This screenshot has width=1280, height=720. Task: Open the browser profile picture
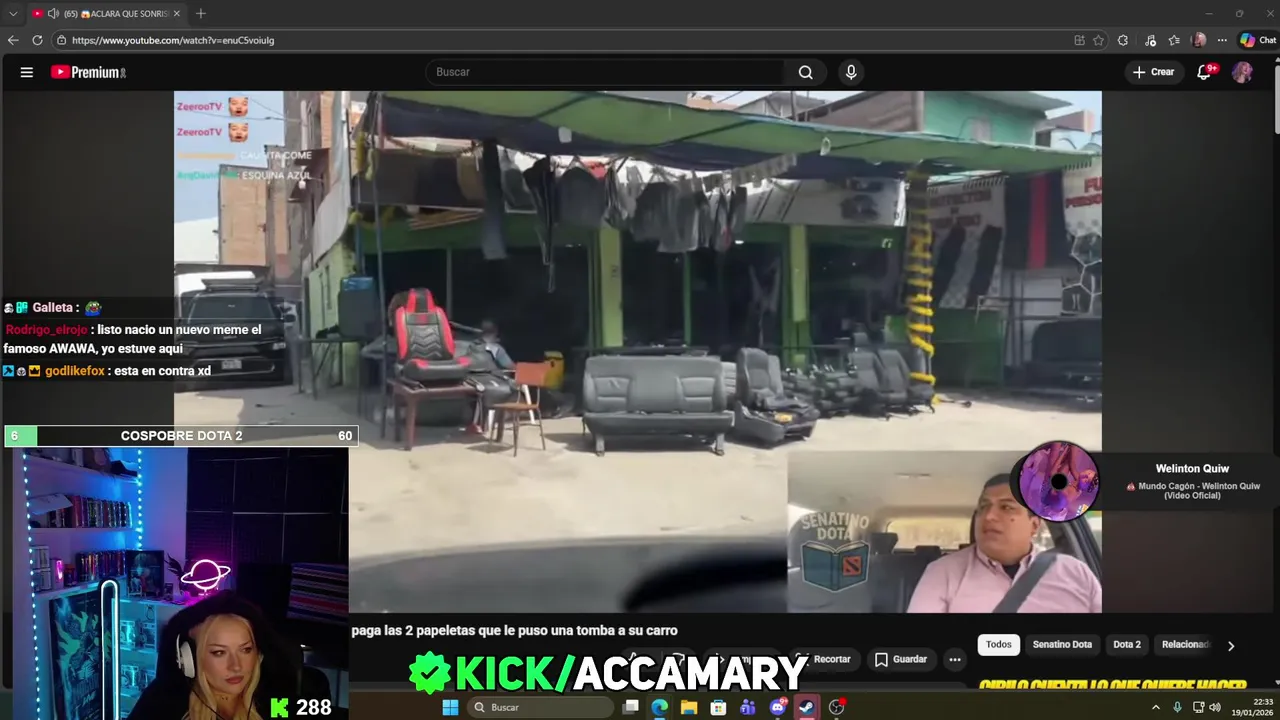[x=1199, y=40]
